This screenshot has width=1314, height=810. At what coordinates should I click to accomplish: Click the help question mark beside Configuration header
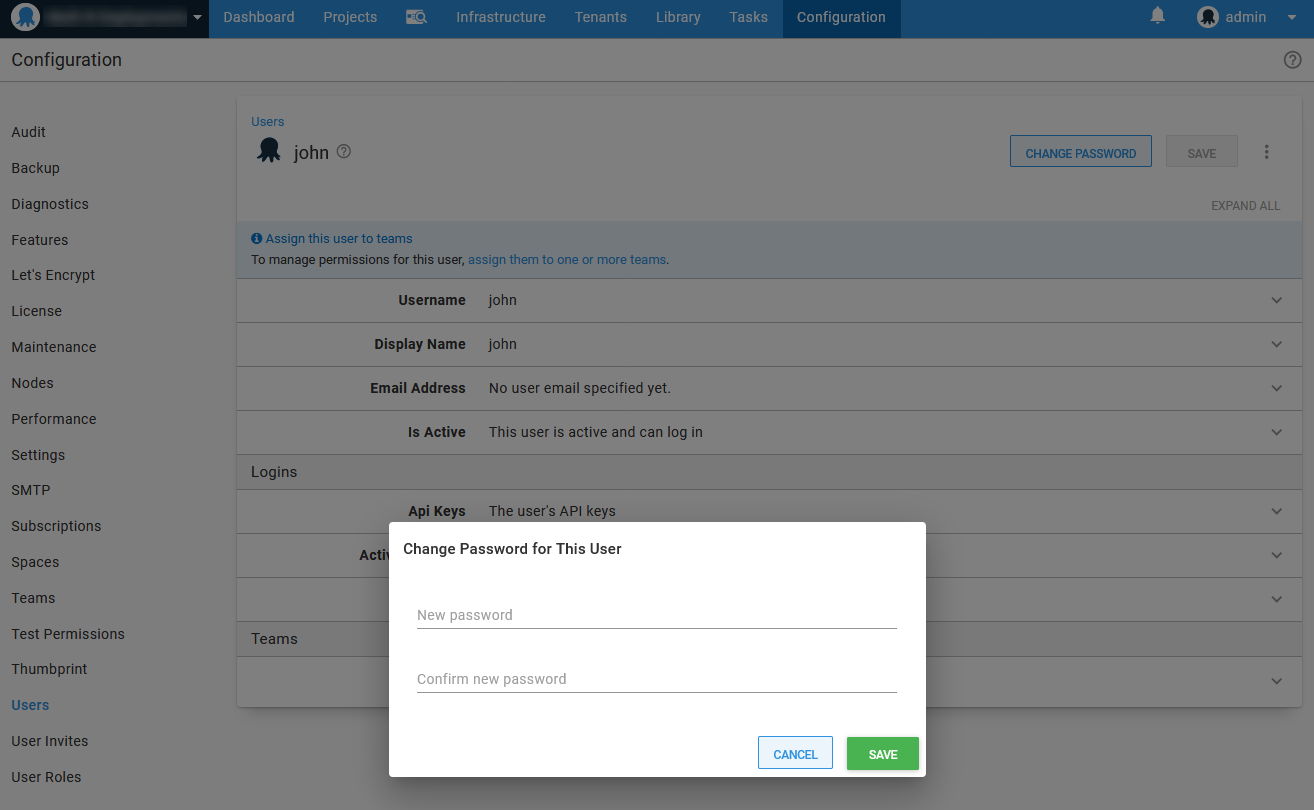tap(1292, 60)
